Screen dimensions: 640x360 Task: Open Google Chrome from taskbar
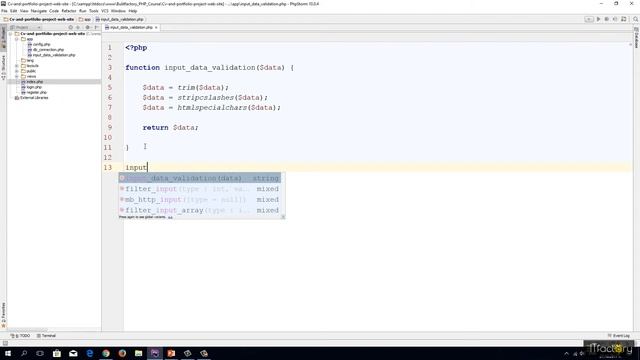pyautogui.click(x=106, y=353)
